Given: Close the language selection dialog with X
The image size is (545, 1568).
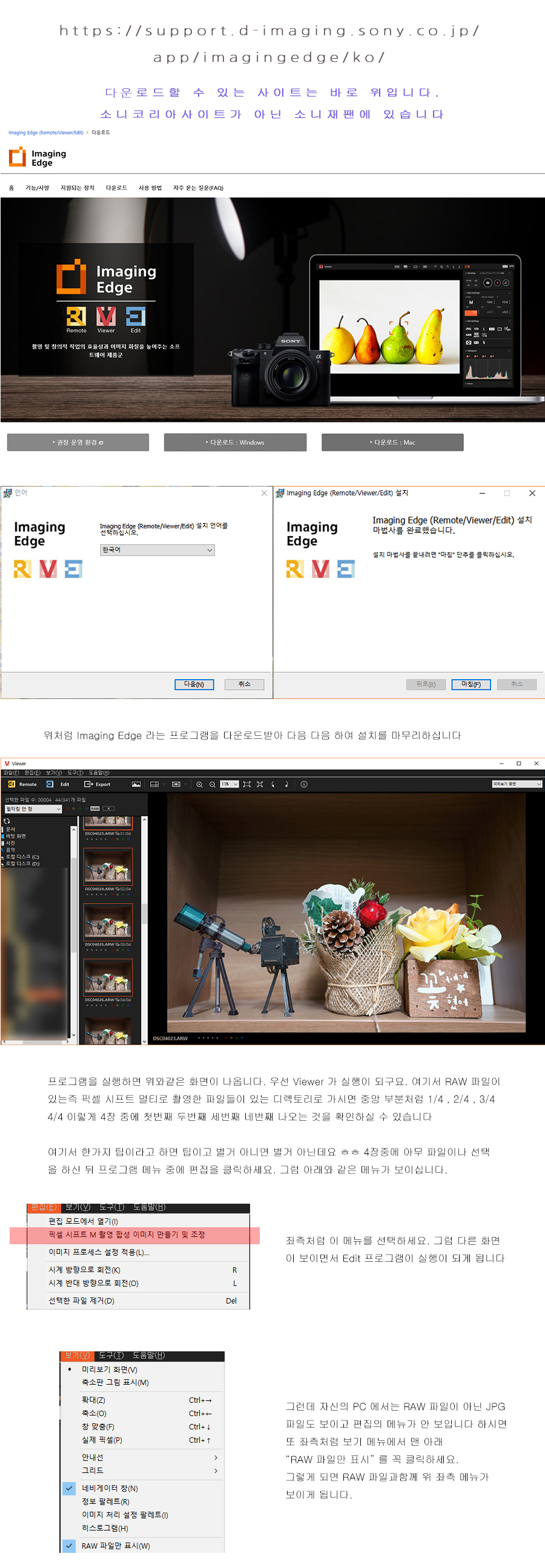Looking at the screenshot, I should click(264, 493).
